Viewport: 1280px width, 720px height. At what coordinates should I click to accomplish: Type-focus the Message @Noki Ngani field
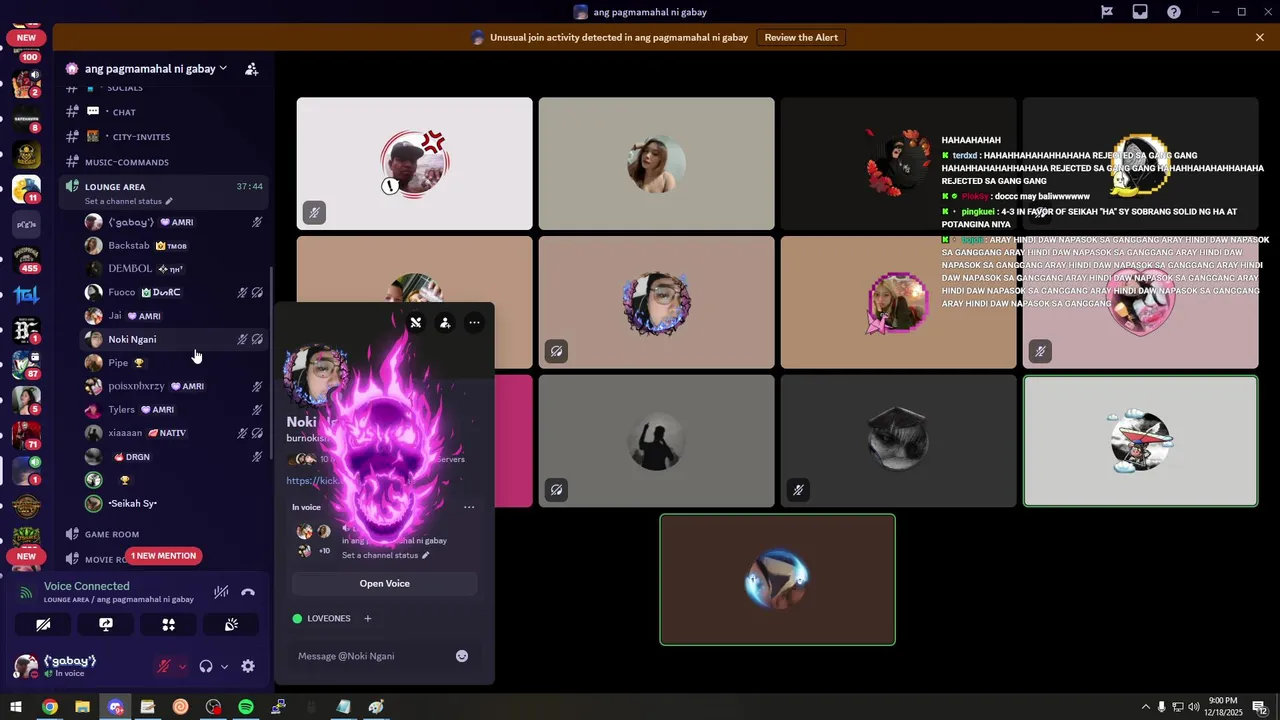pyautogui.click(x=370, y=656)
